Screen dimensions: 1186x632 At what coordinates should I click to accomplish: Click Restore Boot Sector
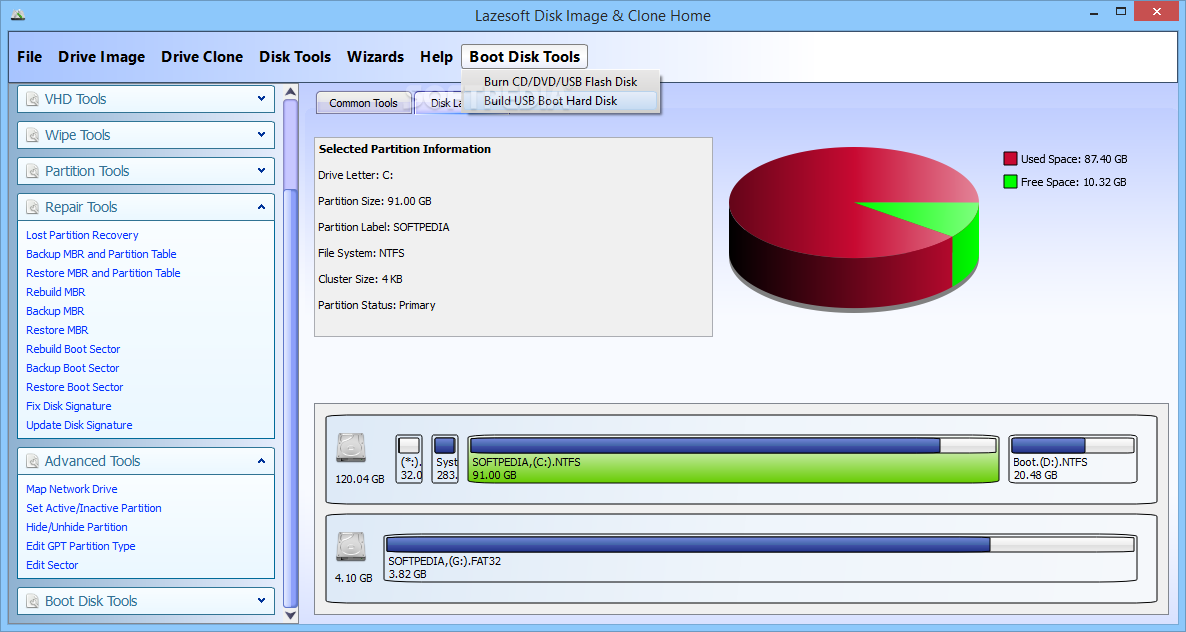[x=74, y=387]
